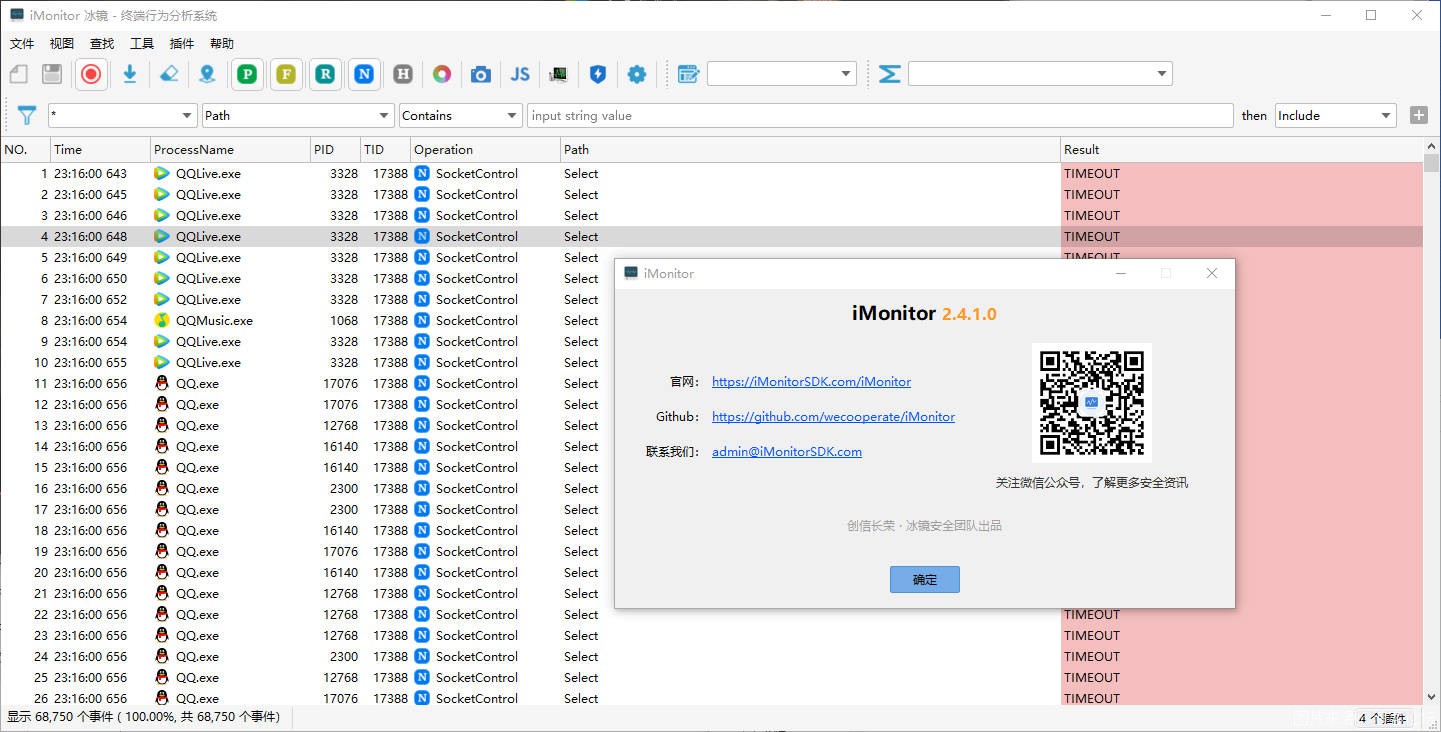Click the blue download arrow icon
Image resolution: width=1441 pixels, height=732 pixels.
[x=130, y=74]
